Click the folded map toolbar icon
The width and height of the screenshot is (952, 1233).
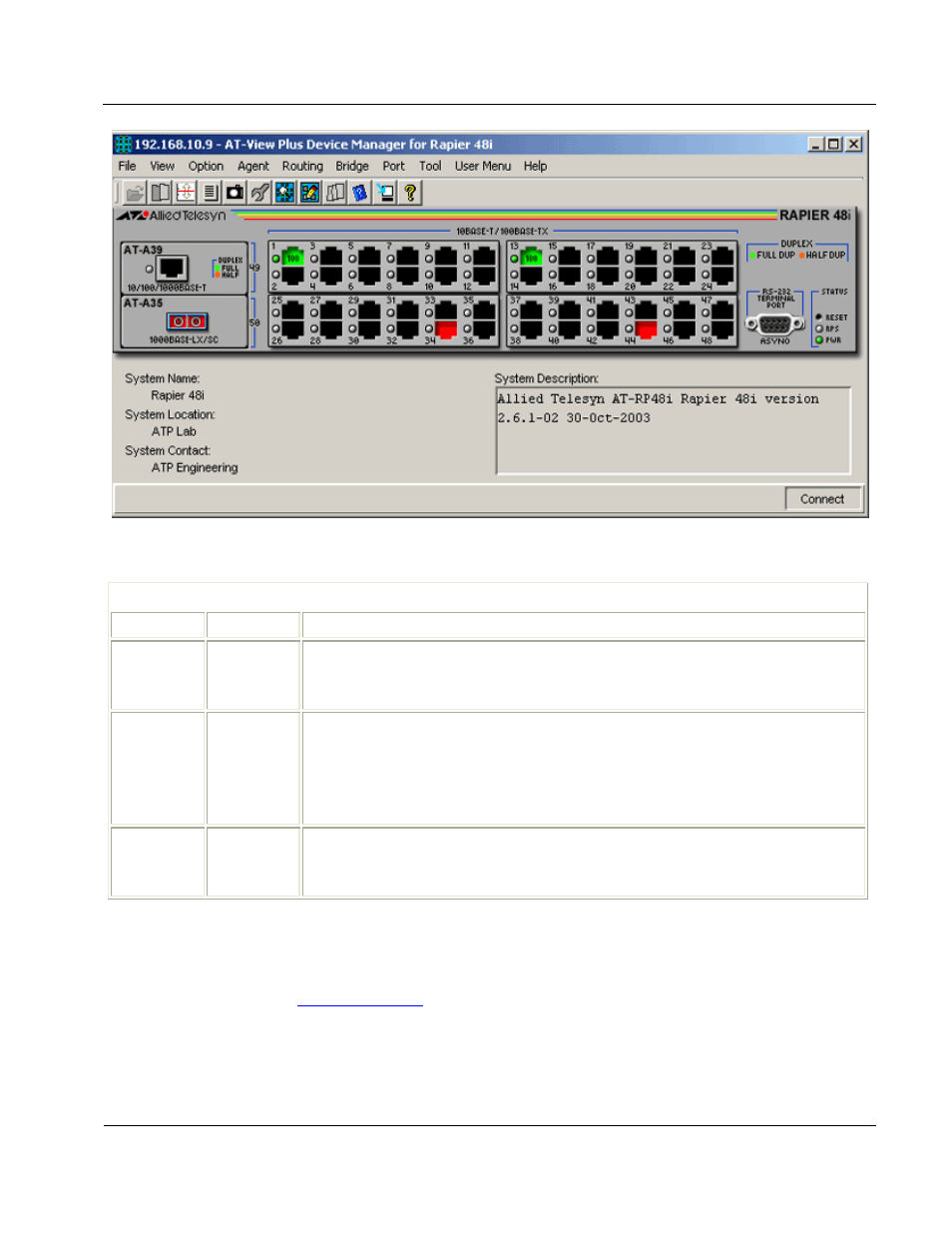(334, 193)
